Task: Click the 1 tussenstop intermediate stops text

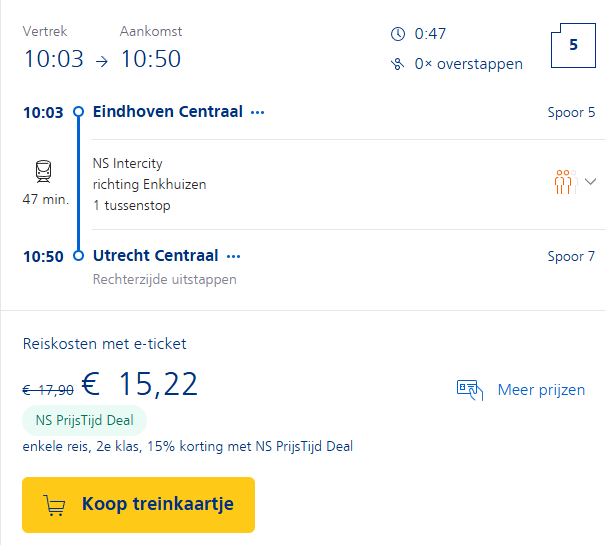Action: pos(131,205)
